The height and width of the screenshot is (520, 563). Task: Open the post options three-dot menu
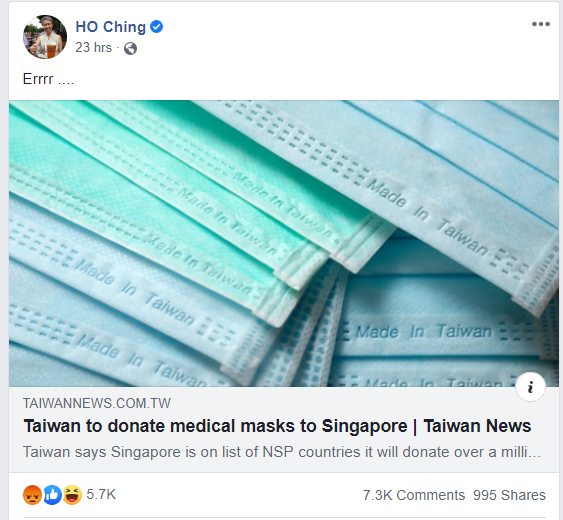pos(541,24)
